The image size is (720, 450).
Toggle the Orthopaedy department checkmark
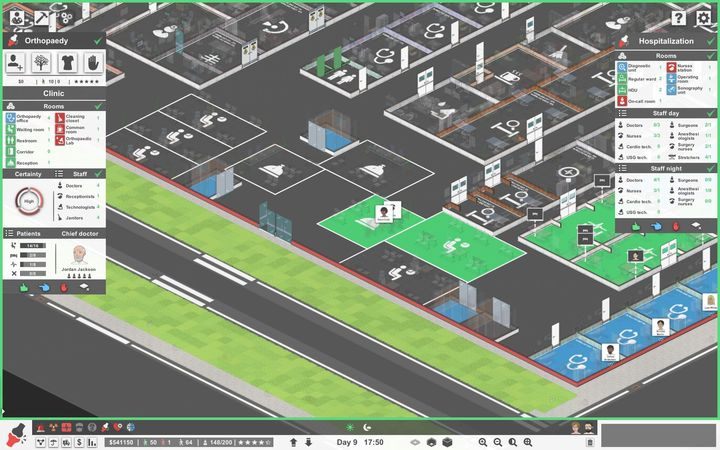coord(96,41)
